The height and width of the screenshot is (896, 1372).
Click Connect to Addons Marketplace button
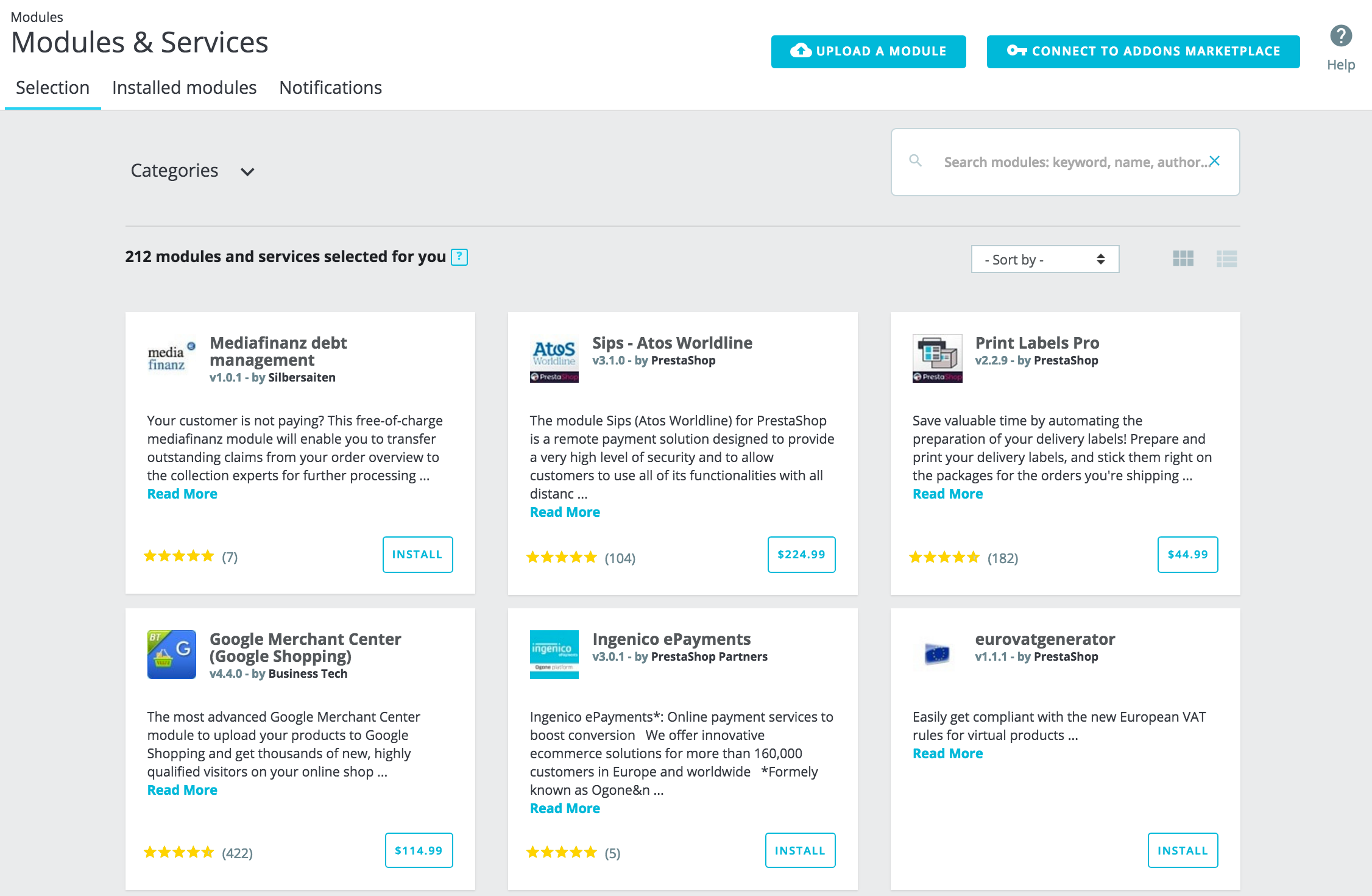[x=1143, y=51]
